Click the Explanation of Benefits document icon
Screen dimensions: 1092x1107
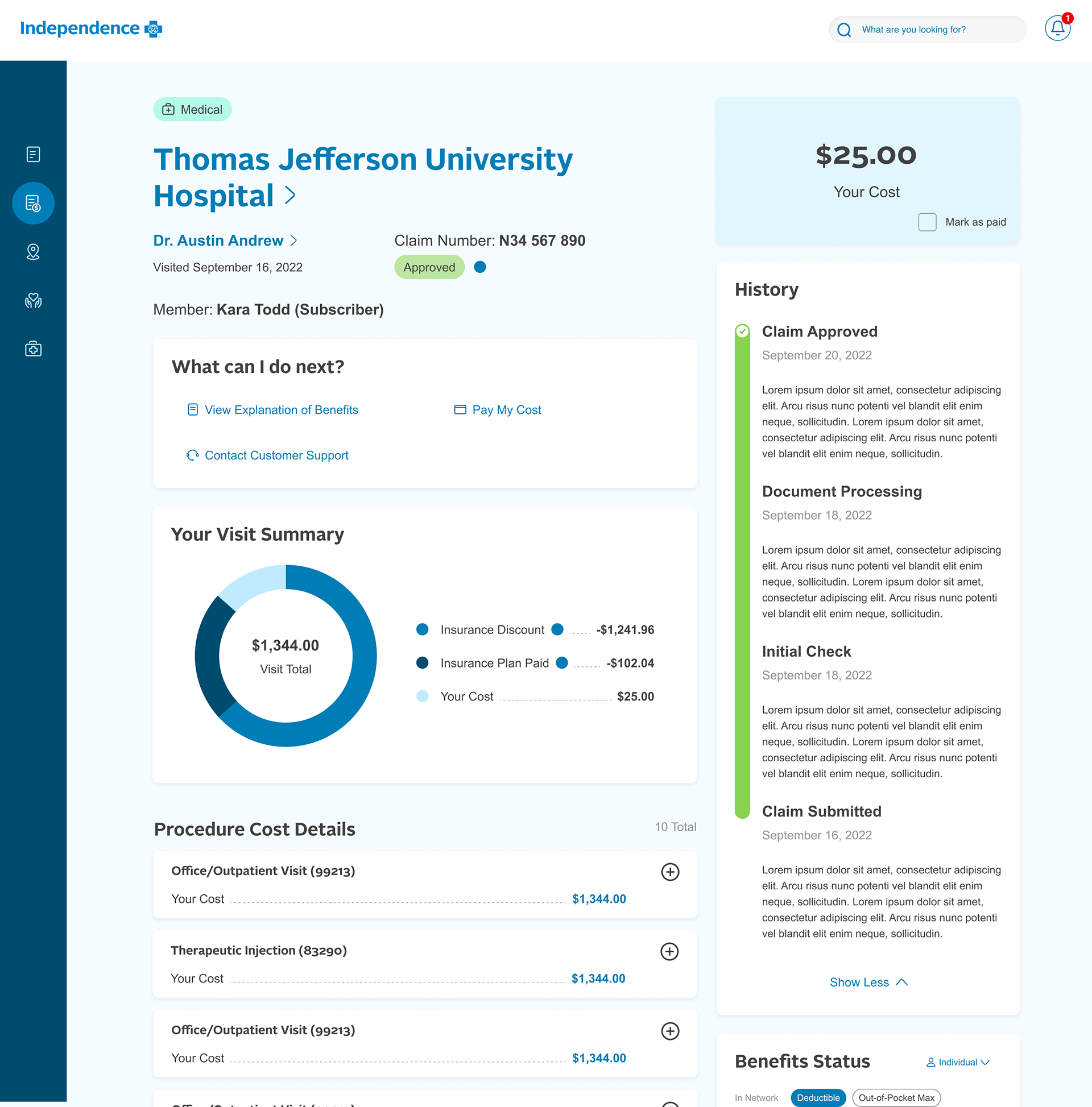(x=193, y=409)
